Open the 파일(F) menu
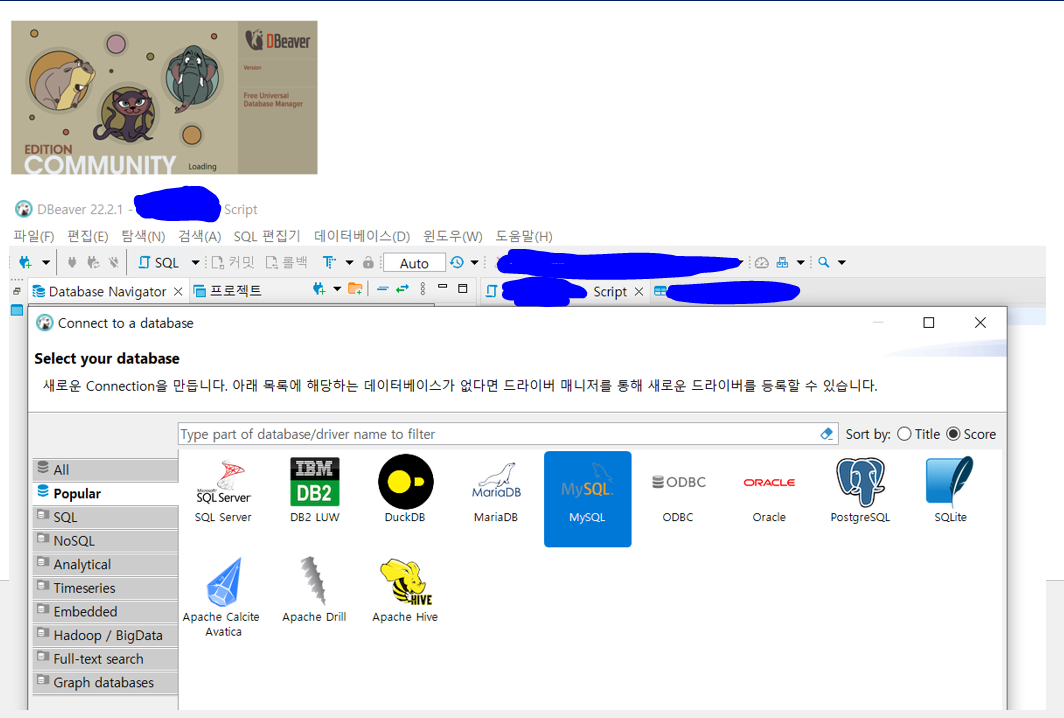The width and height of the screenshot is (1064, 718). tap(34, 236)
